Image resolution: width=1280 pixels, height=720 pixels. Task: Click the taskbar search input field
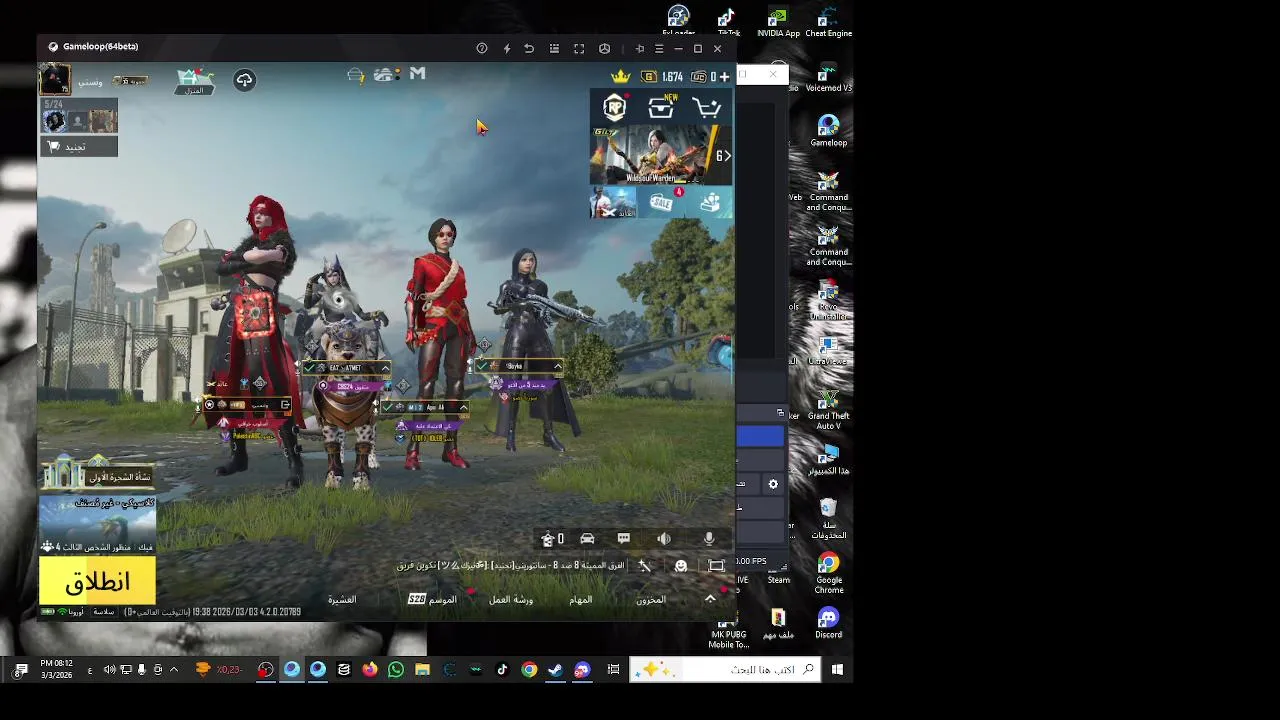[726, 670]
